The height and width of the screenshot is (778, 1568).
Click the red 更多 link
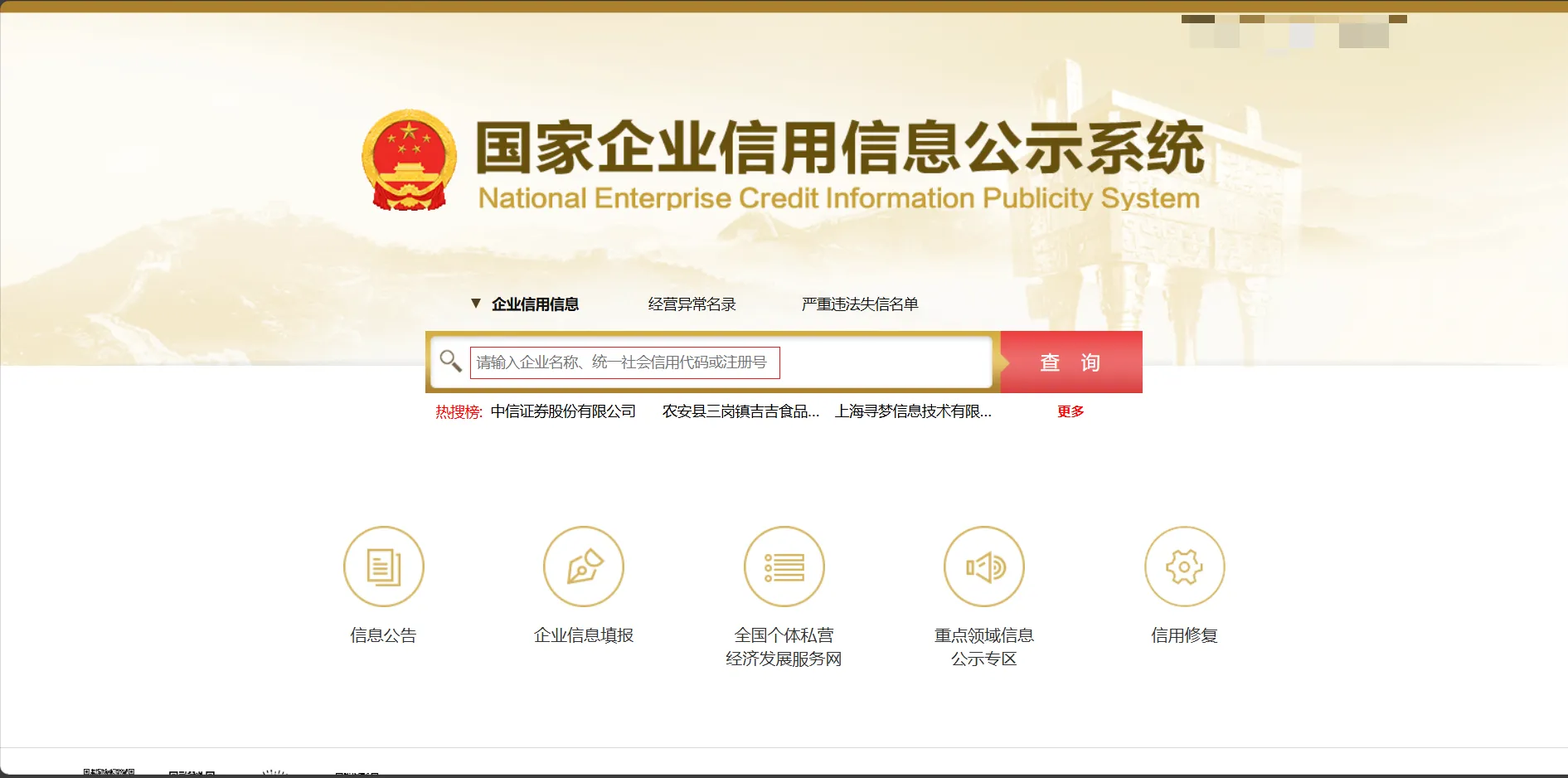point(1070,411)
